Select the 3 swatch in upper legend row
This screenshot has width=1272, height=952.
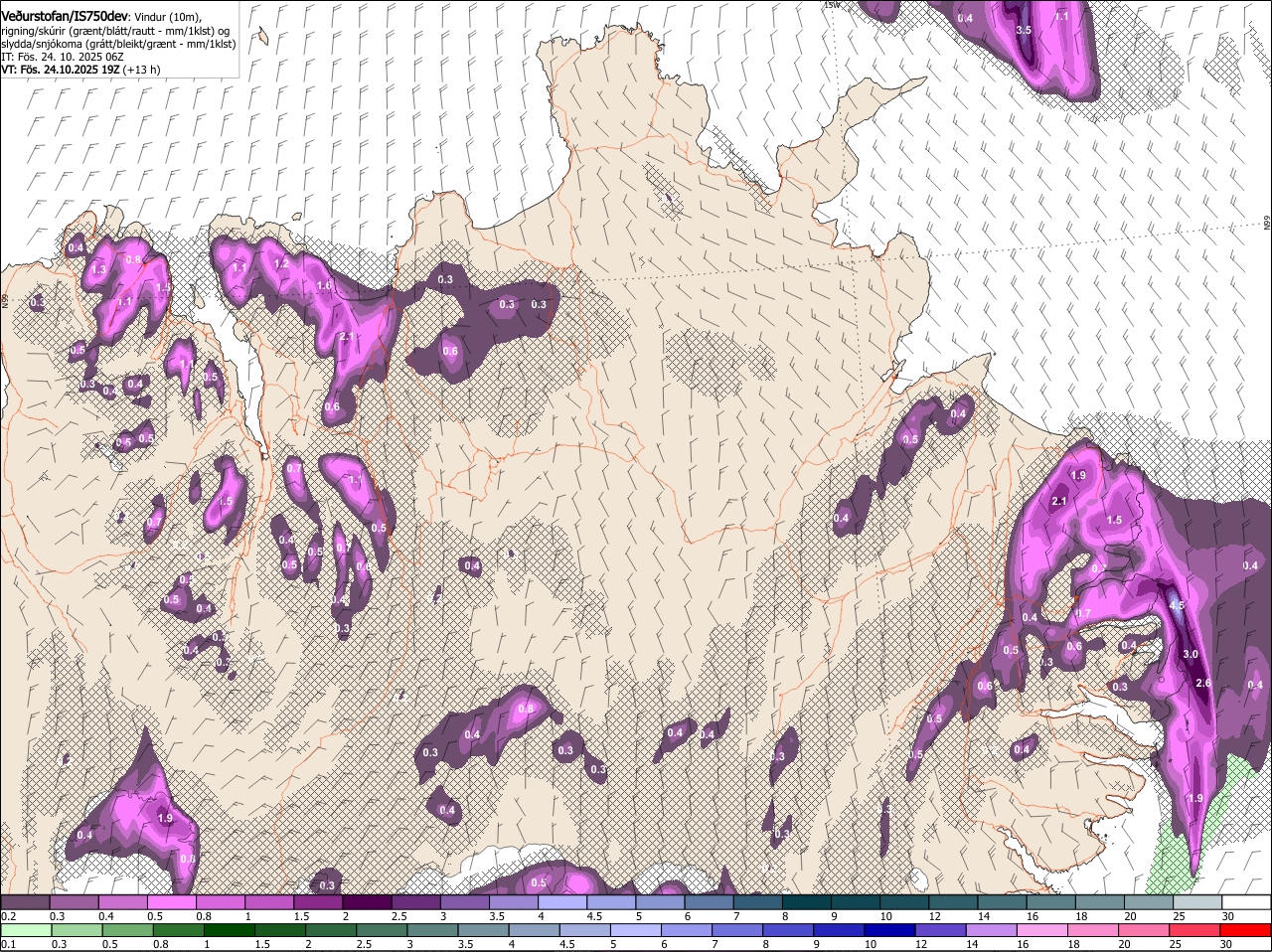pos(464,901)
